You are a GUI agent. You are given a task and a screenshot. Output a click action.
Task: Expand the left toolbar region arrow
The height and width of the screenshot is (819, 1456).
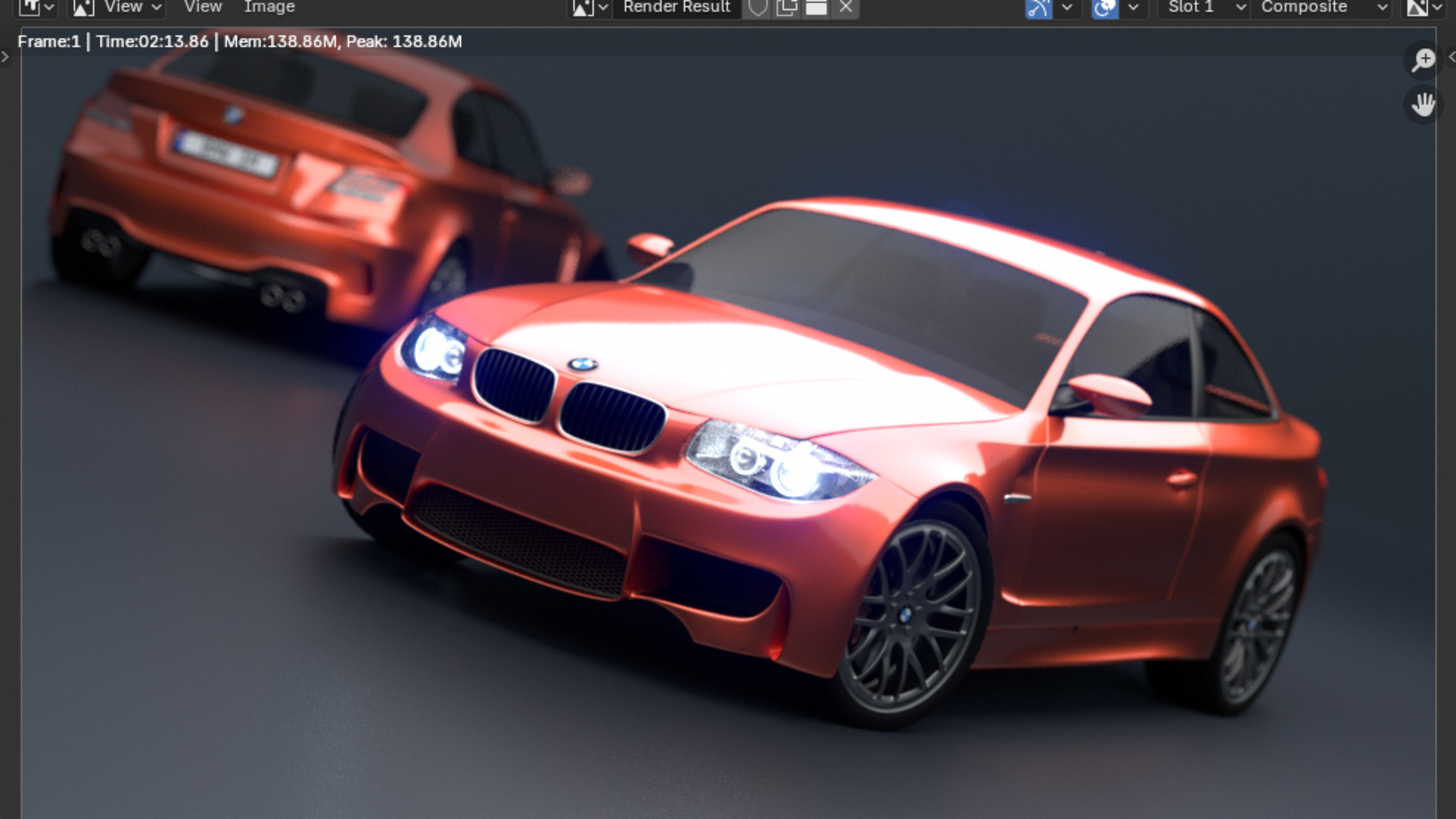point(5,56)
